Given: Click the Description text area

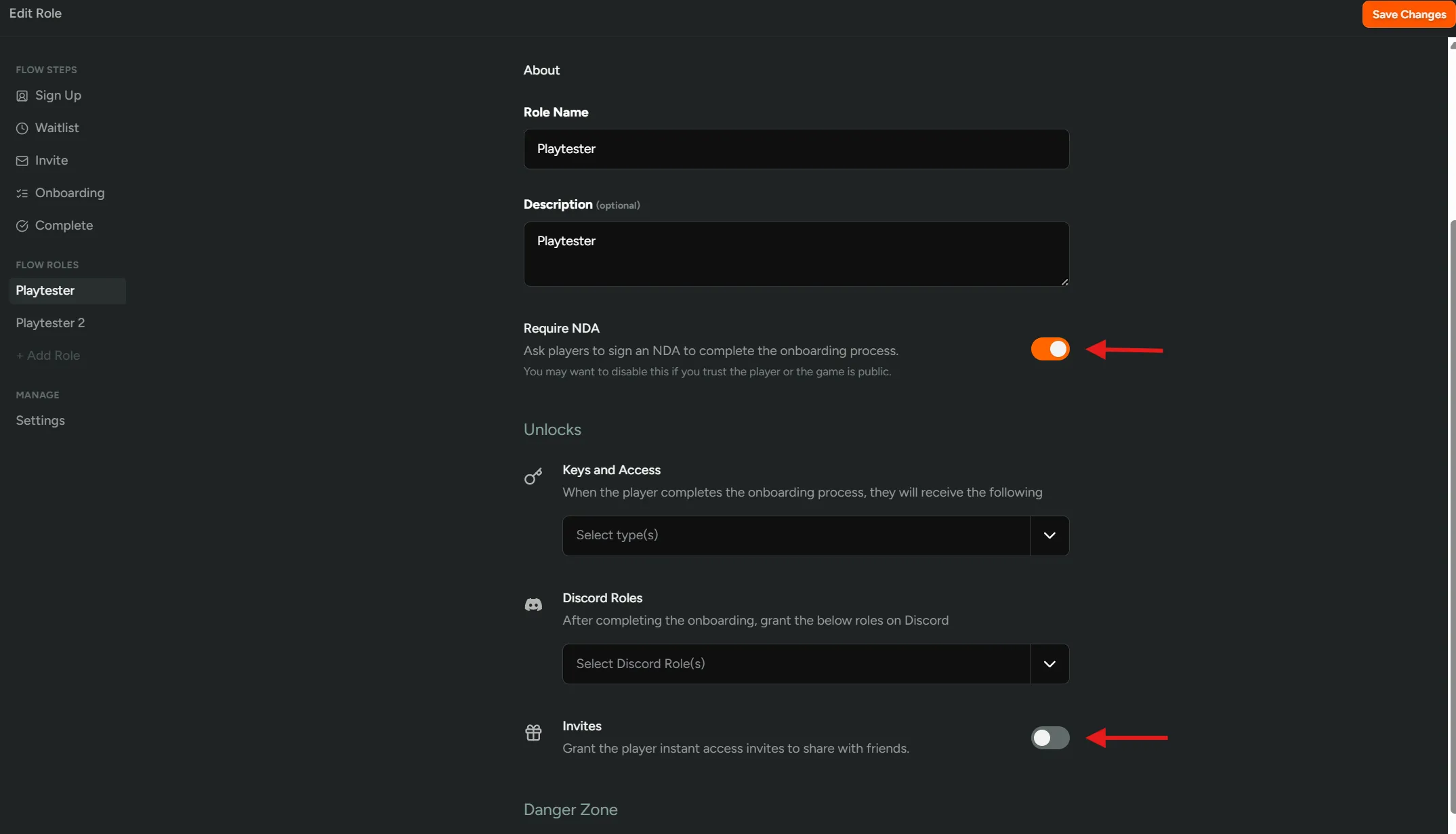Looking at the screenshot, I should pyautogui.click(x=796, y=254).
